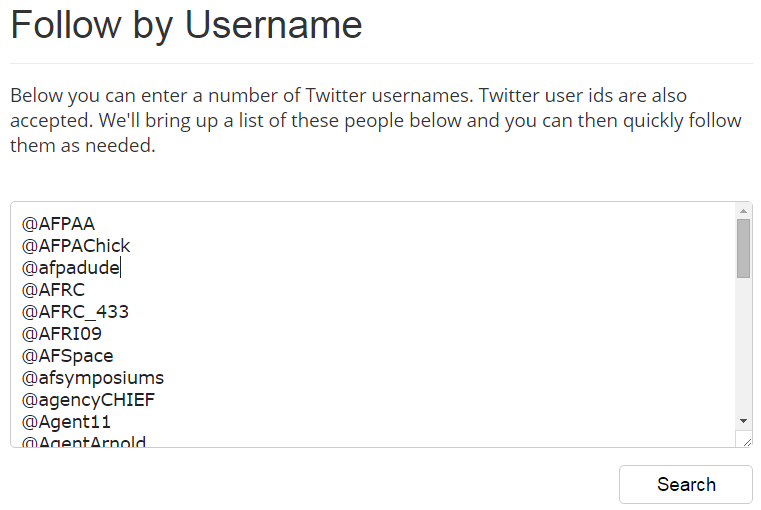Click the @AFRC_433 username entry
The image size is (761, 510).
[x=75, y=312]
